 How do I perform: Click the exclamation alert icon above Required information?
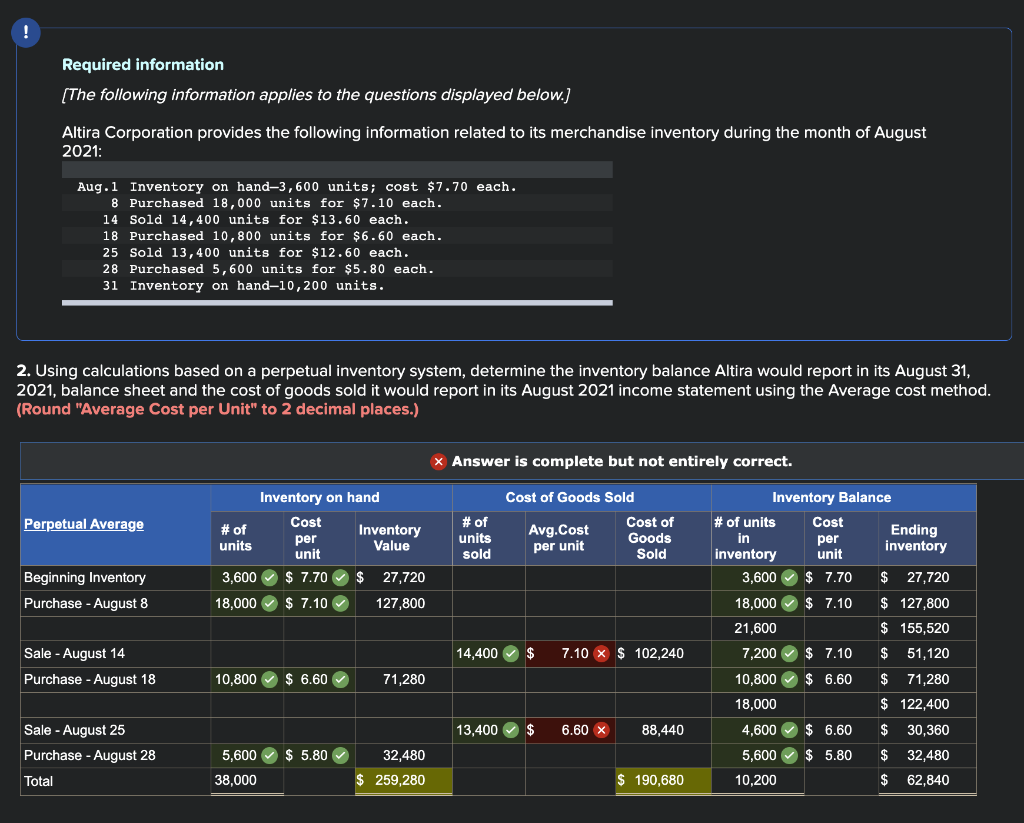click(x=26, y=33)
